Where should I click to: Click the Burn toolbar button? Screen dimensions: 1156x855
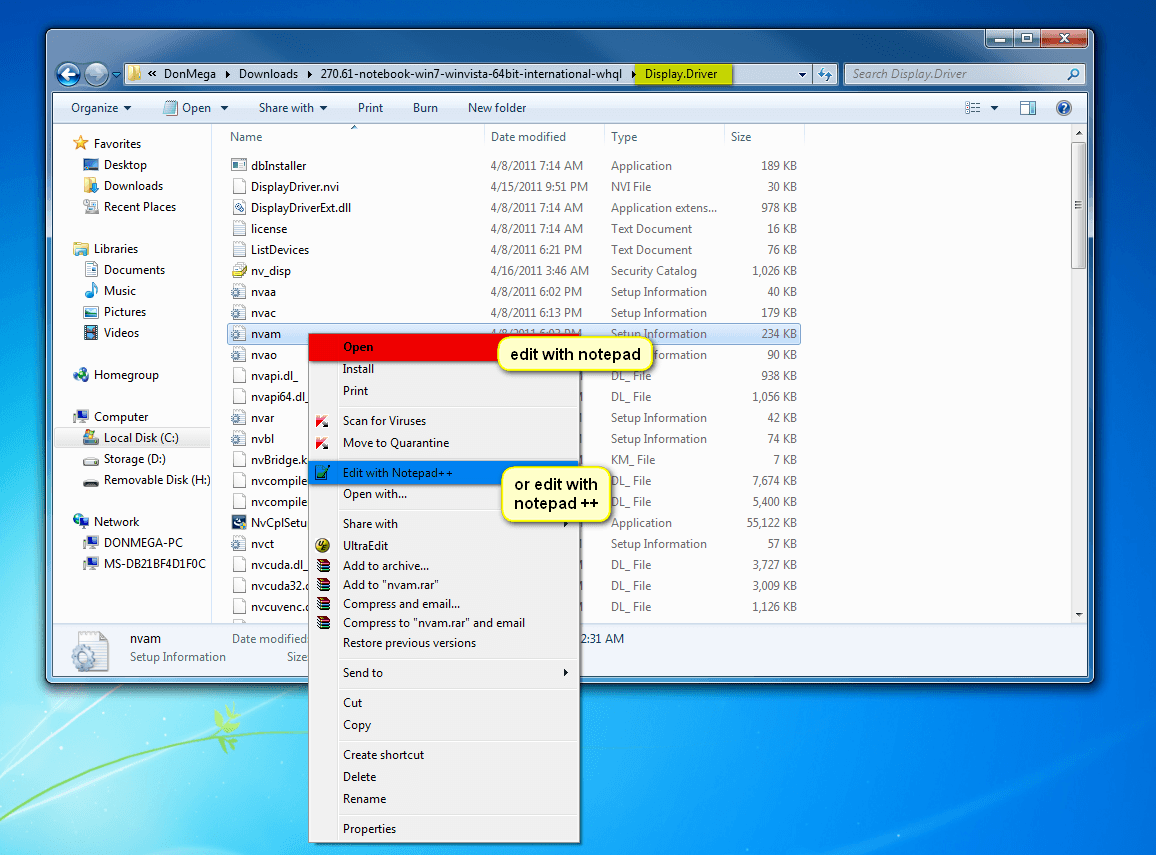425,108
